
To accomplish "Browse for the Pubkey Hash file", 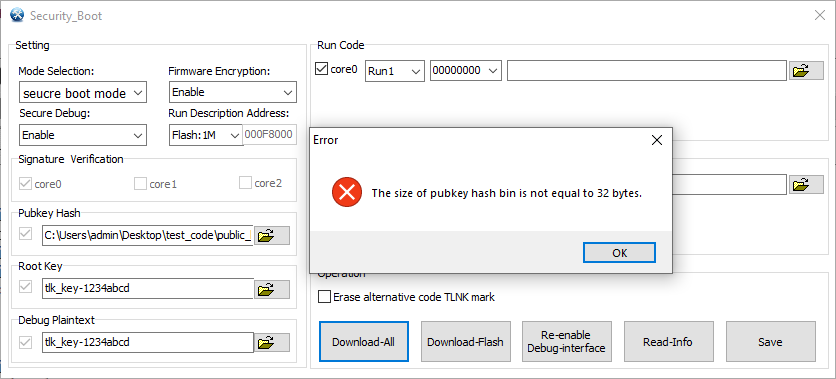I will [x=272, y=235].
